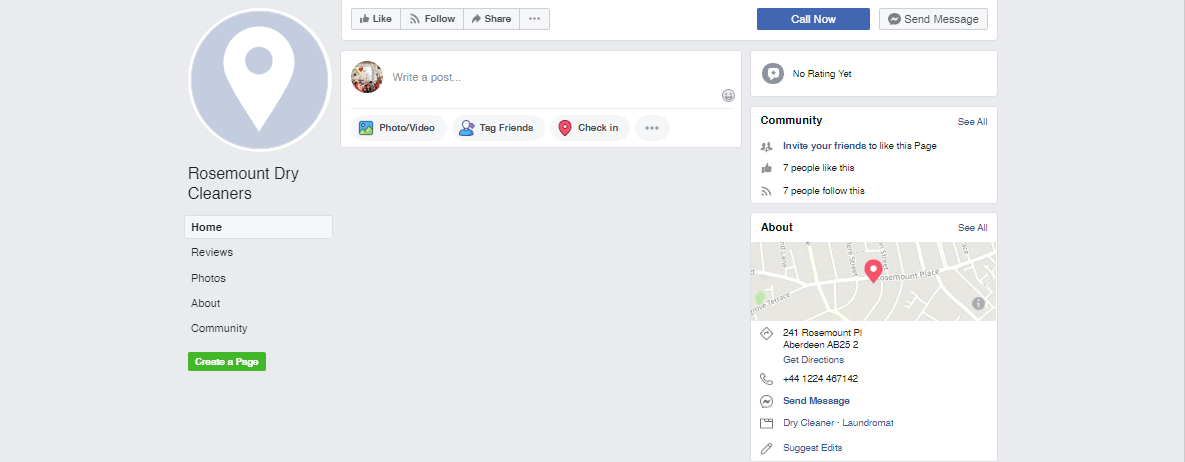Click the phone icon

pyautogui.click(x=766, y=379)
